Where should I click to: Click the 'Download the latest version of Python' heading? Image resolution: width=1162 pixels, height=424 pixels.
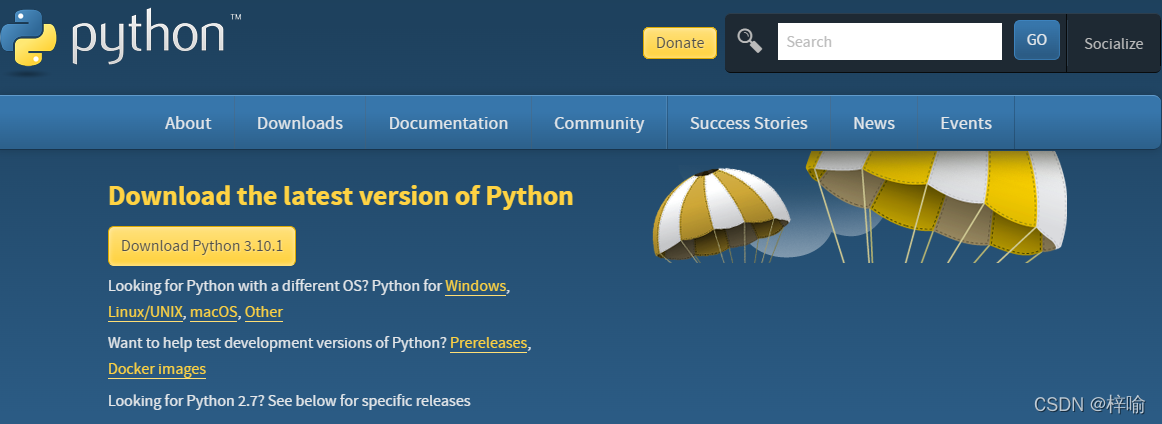pos(341,196)
